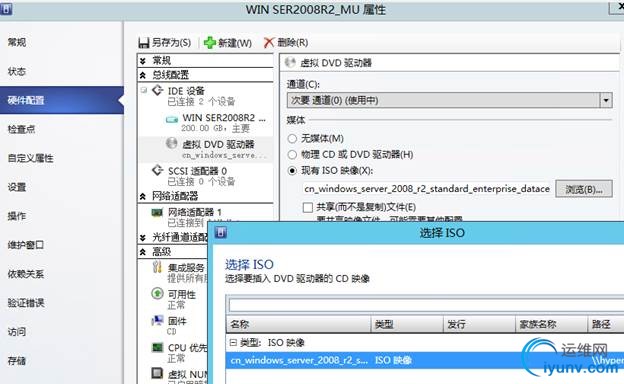
Task: Click the CPU 优先级 chip icon
Action: [158, 347]
